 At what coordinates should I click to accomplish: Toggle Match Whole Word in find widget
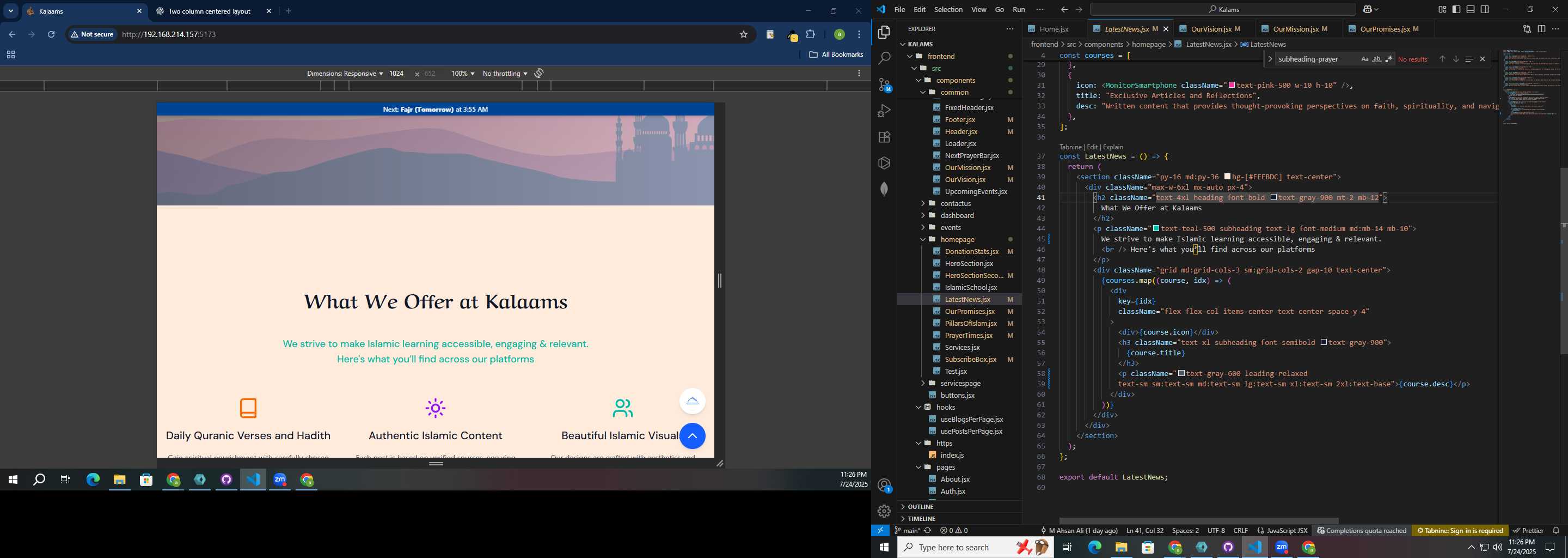(1376, 59)
